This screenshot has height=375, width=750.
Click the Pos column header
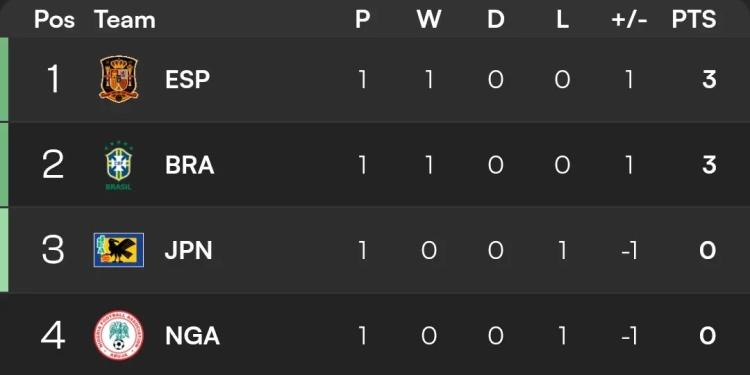pyautogui.click(x=55, y=20)
